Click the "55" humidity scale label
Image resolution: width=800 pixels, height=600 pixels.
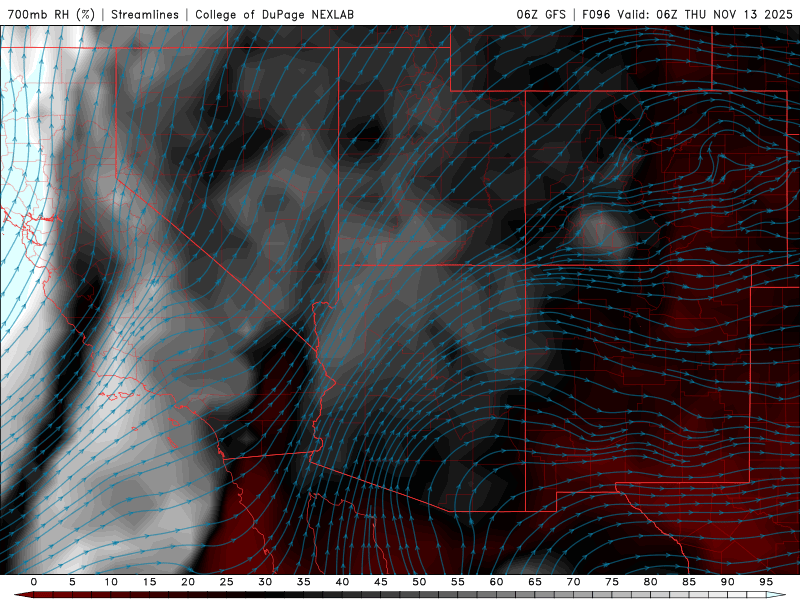pos(457,582)
